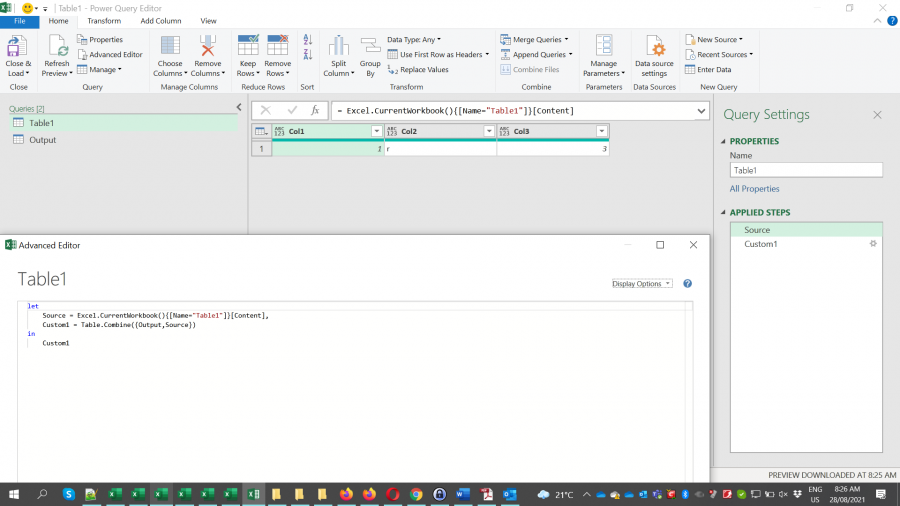Click the gear icon beside Custom1 step
900x506 pixels.
click(x=873, y=244)
